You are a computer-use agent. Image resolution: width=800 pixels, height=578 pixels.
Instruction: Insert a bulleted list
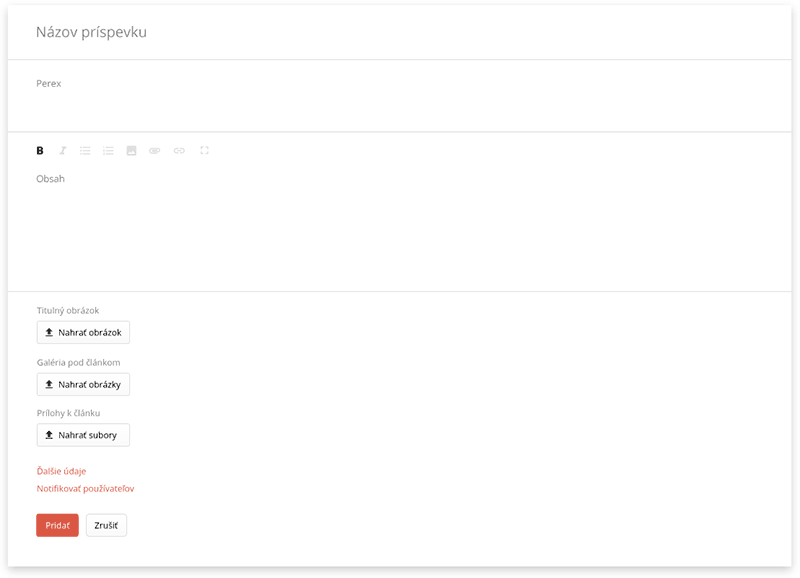(x=85, y=150)
